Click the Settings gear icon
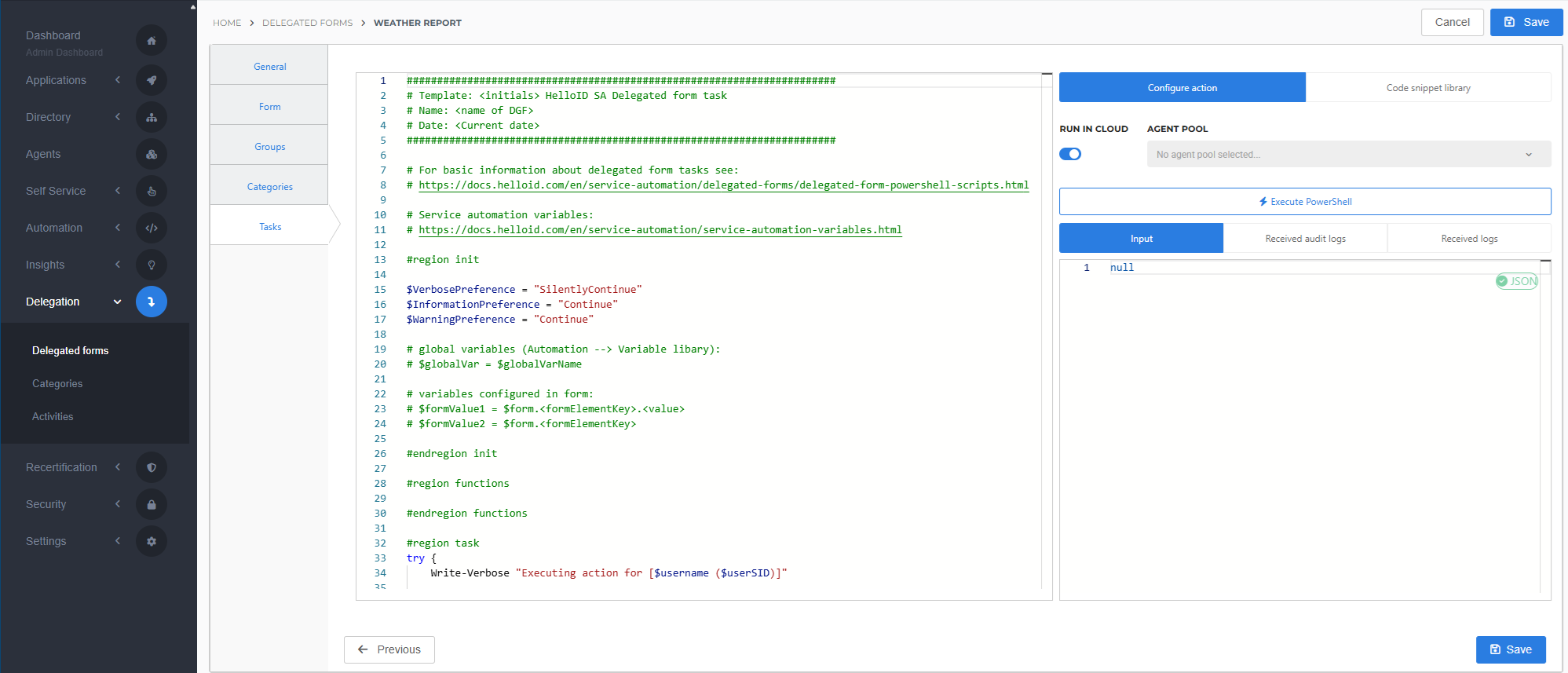This screenshot has width=1568, height=673. [x=152, y=541]
